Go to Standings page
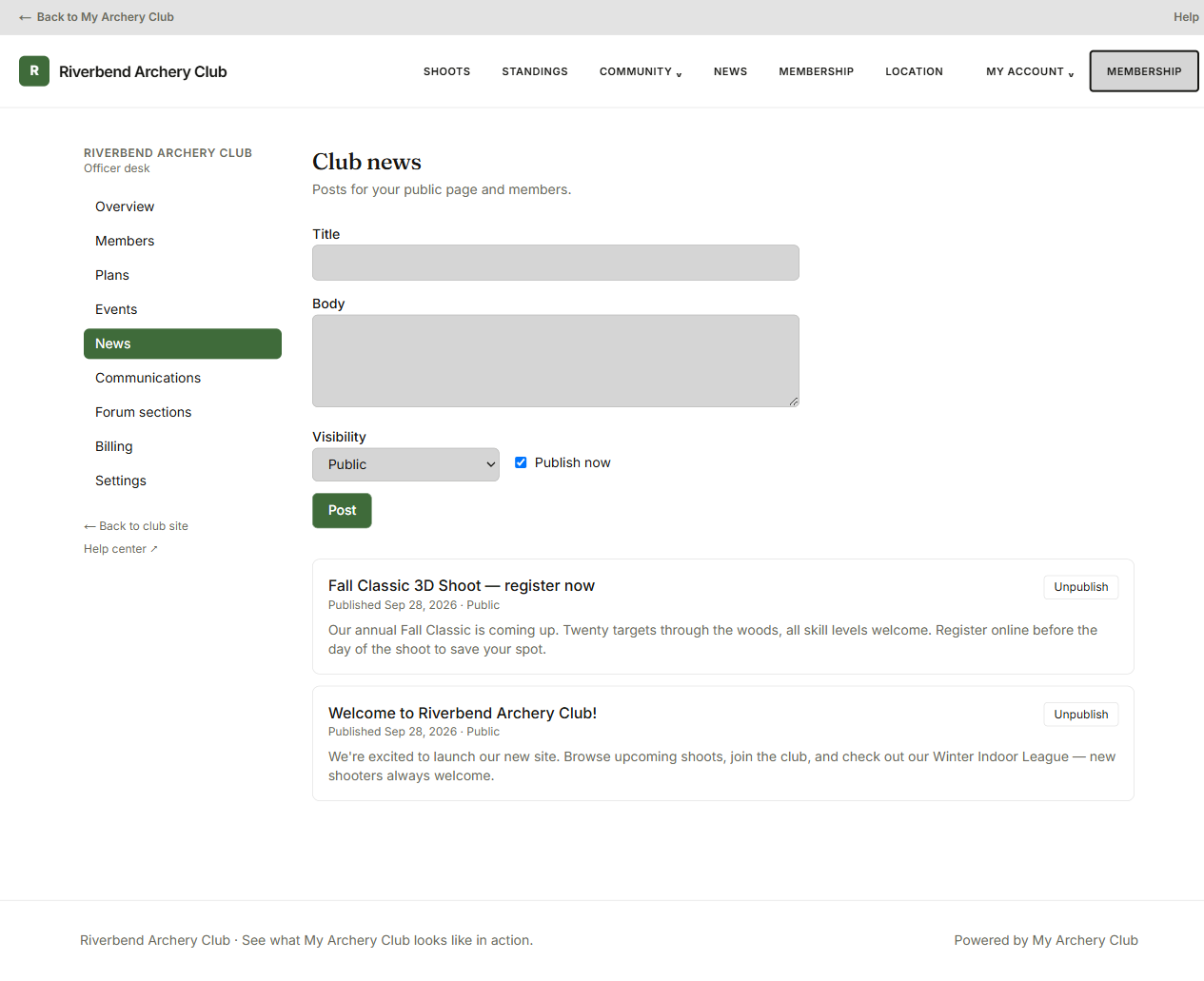Screen dimensions: 1204x981 [535, 71]
